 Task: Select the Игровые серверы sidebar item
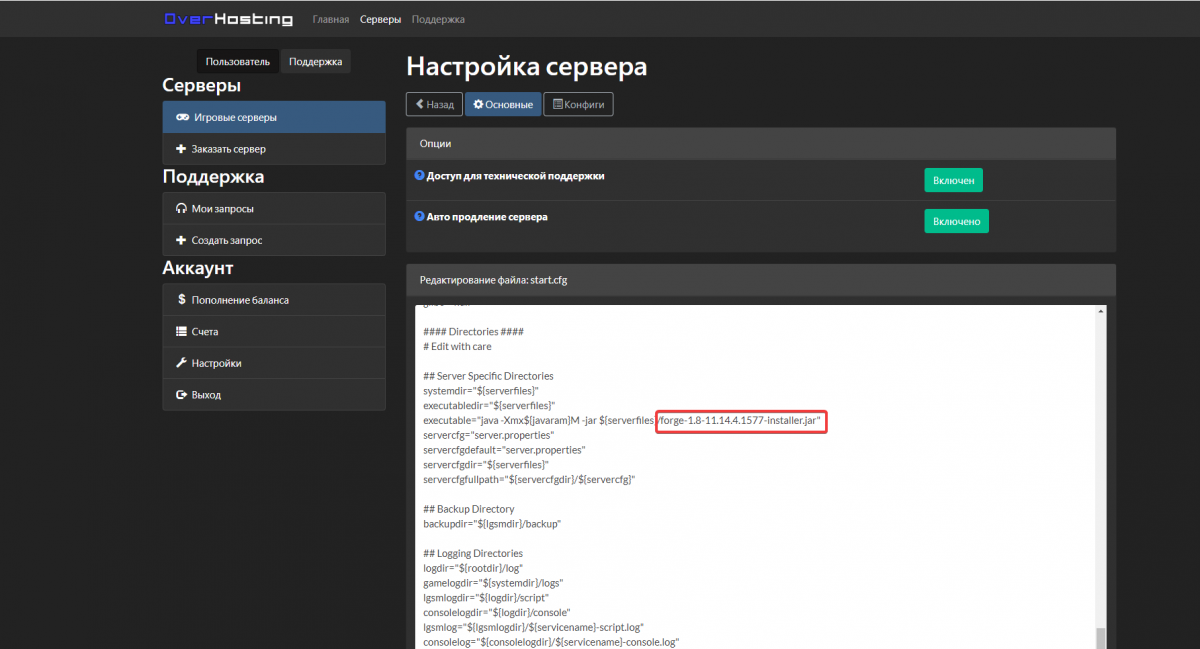(274, 117)
